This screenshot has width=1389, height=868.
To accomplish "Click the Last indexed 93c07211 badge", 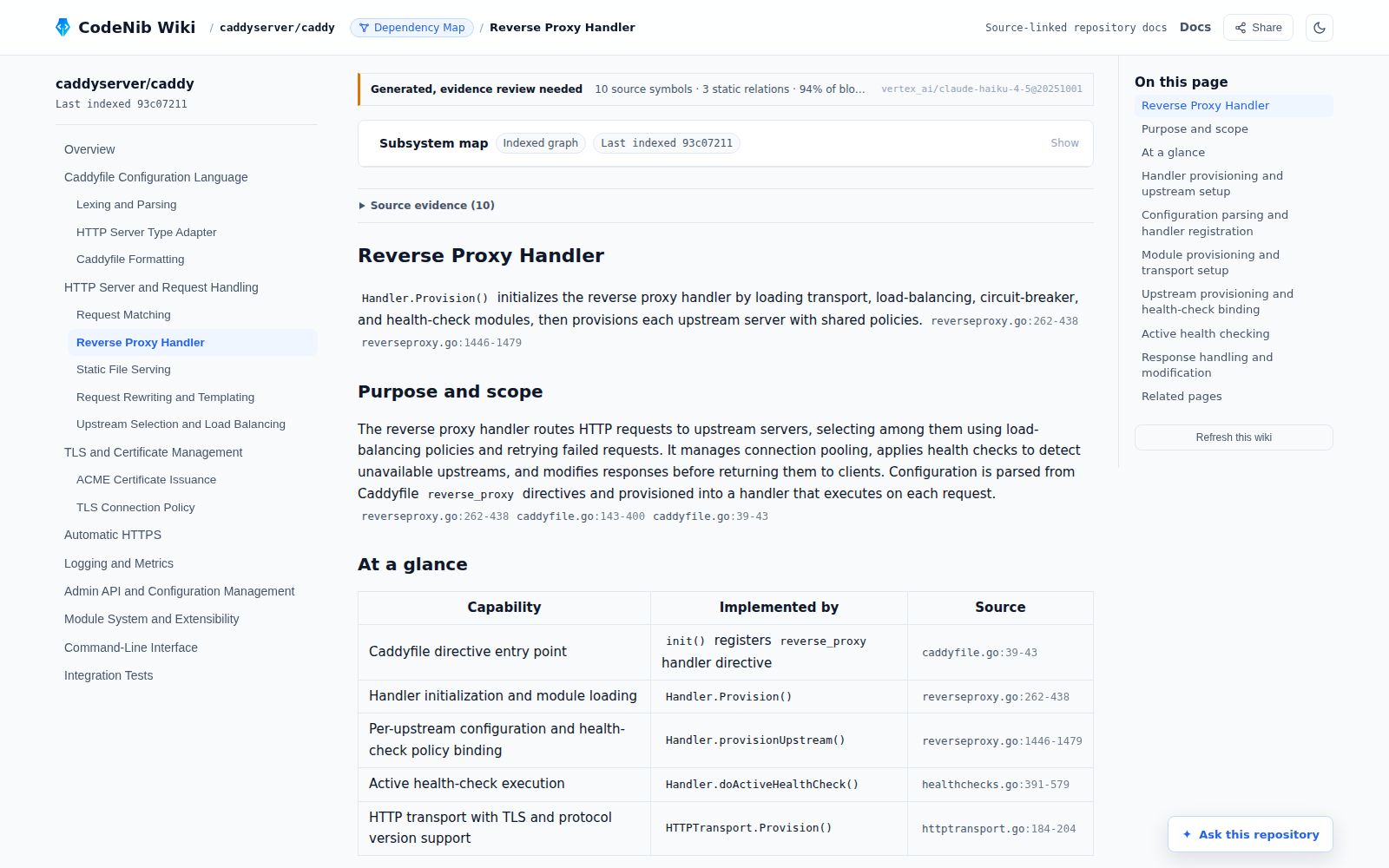I will [666, 143].
